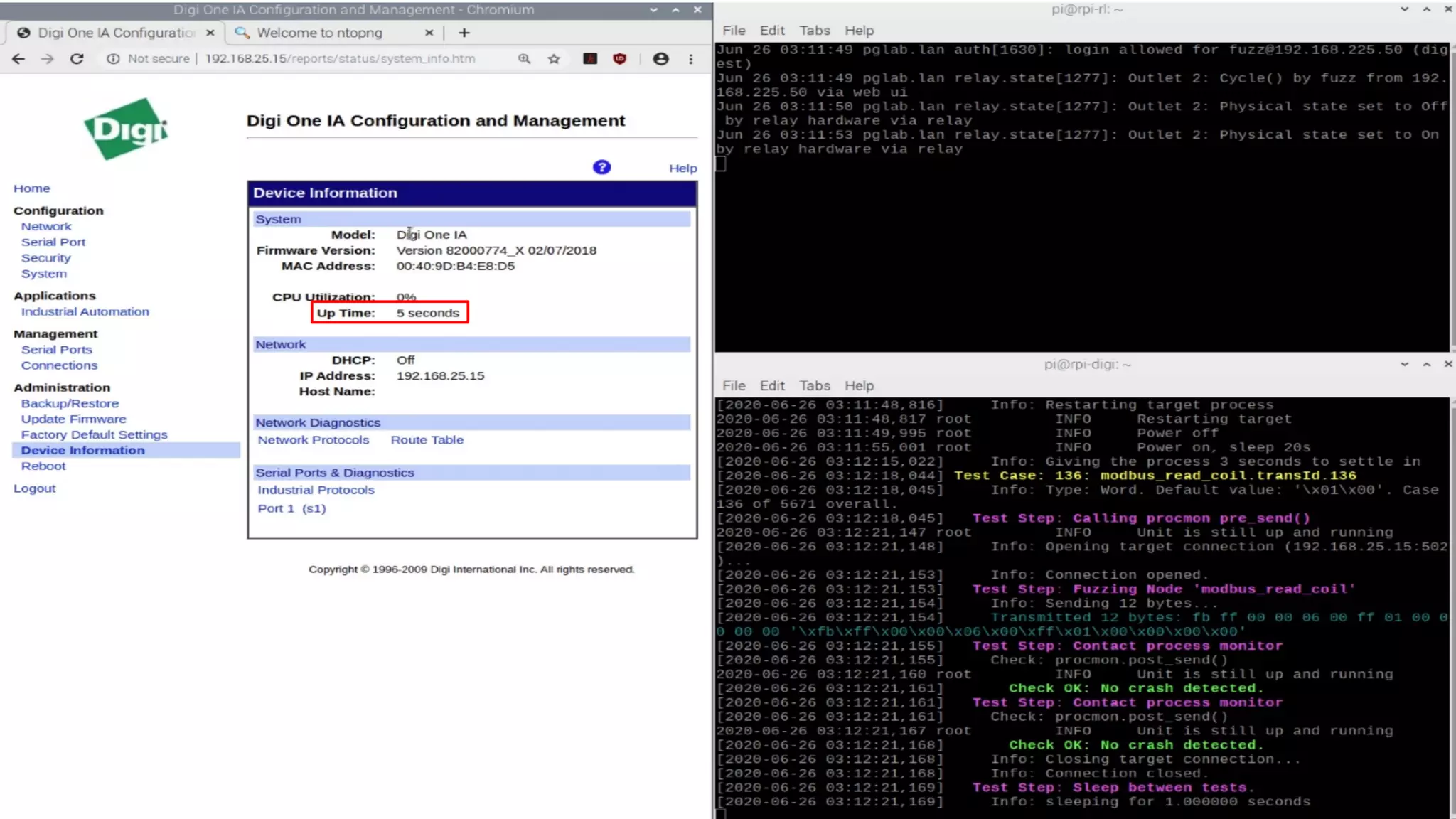Open the Tabs menu in rpi-rl terminal
The height and width of the screenshot is (819, 1456).
[x=814, y=31]
